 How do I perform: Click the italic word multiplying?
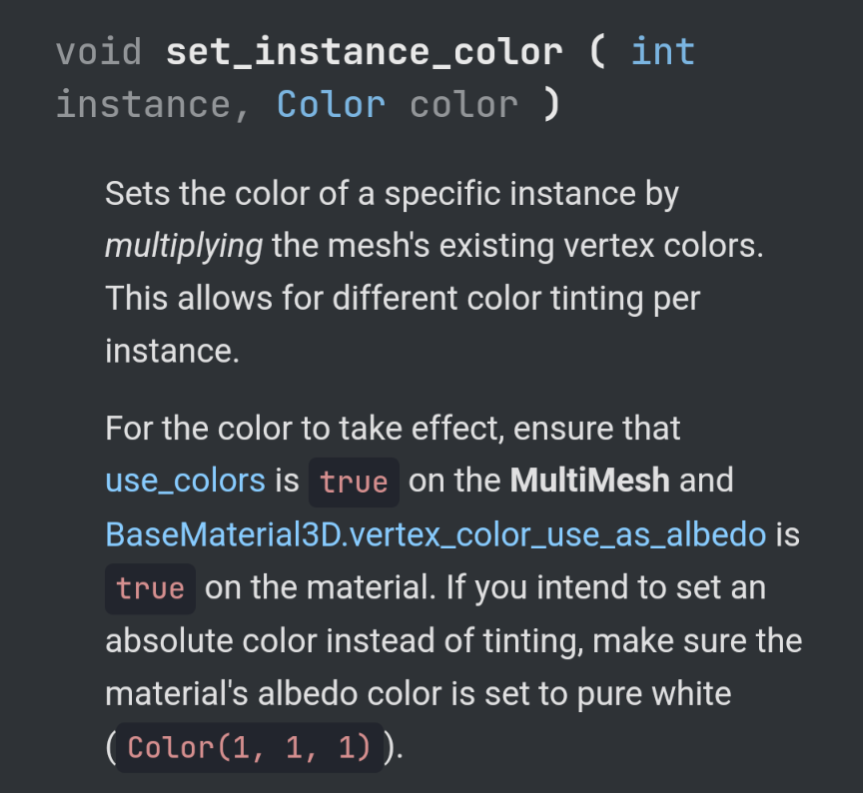coord(184,246)
